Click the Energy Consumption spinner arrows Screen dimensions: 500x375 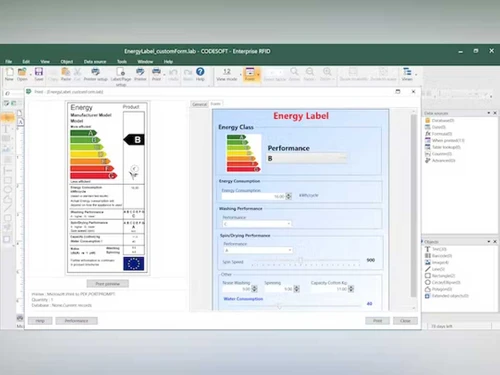pos(289,196)
